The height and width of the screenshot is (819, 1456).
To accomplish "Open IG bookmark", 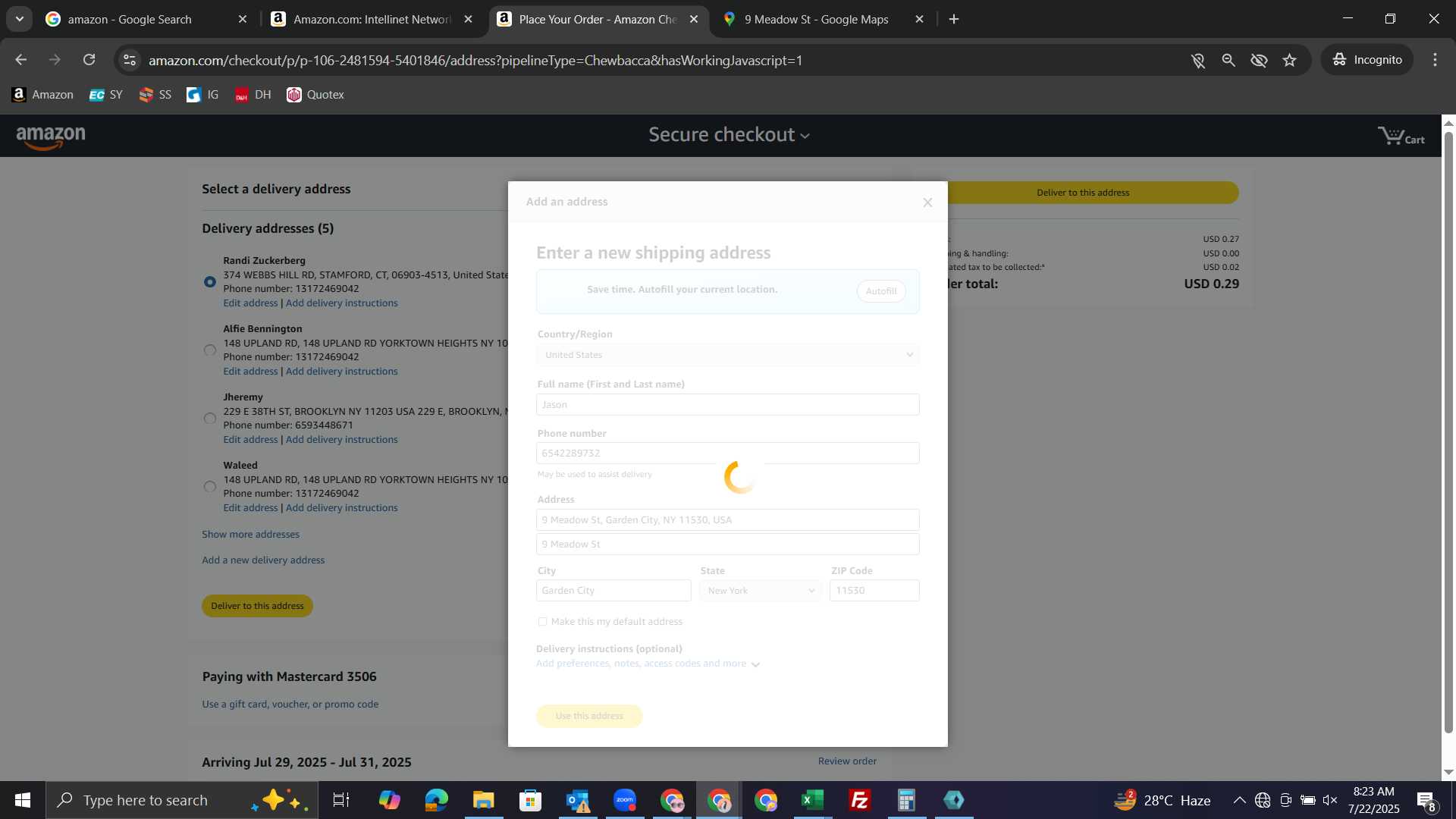I will pos(202,95).
